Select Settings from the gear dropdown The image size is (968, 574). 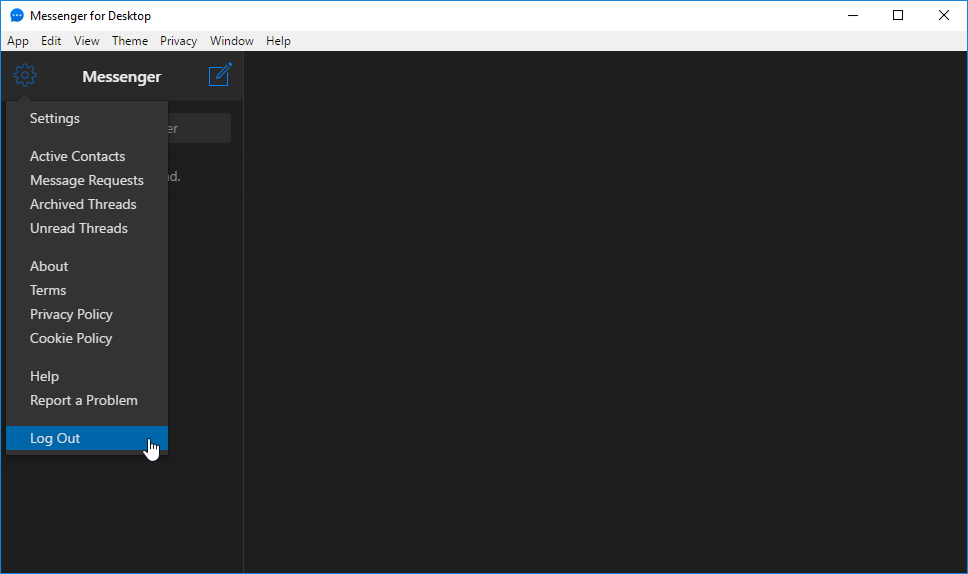coord(87,119)
